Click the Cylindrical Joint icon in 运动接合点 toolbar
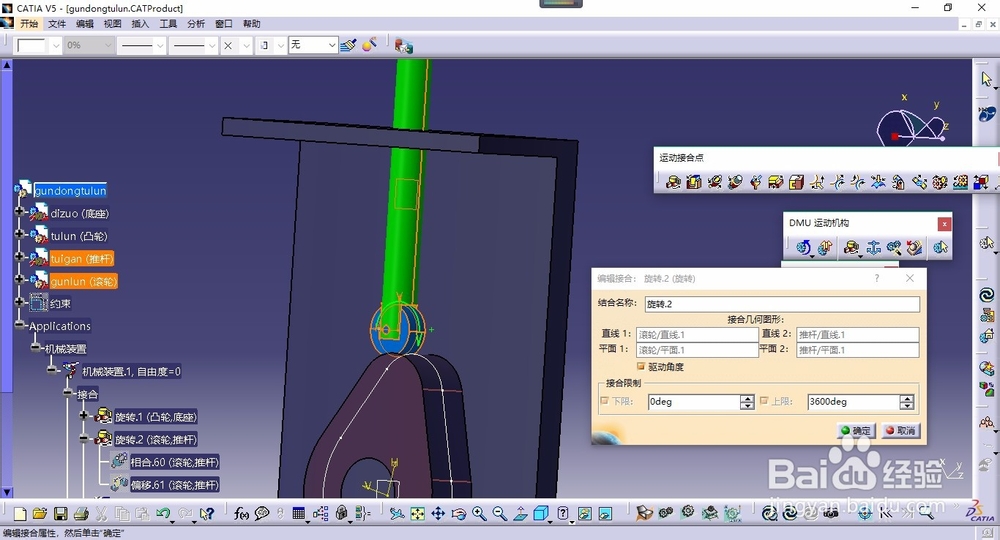Screen dimensions: 1000x540 tap(715, 182)
